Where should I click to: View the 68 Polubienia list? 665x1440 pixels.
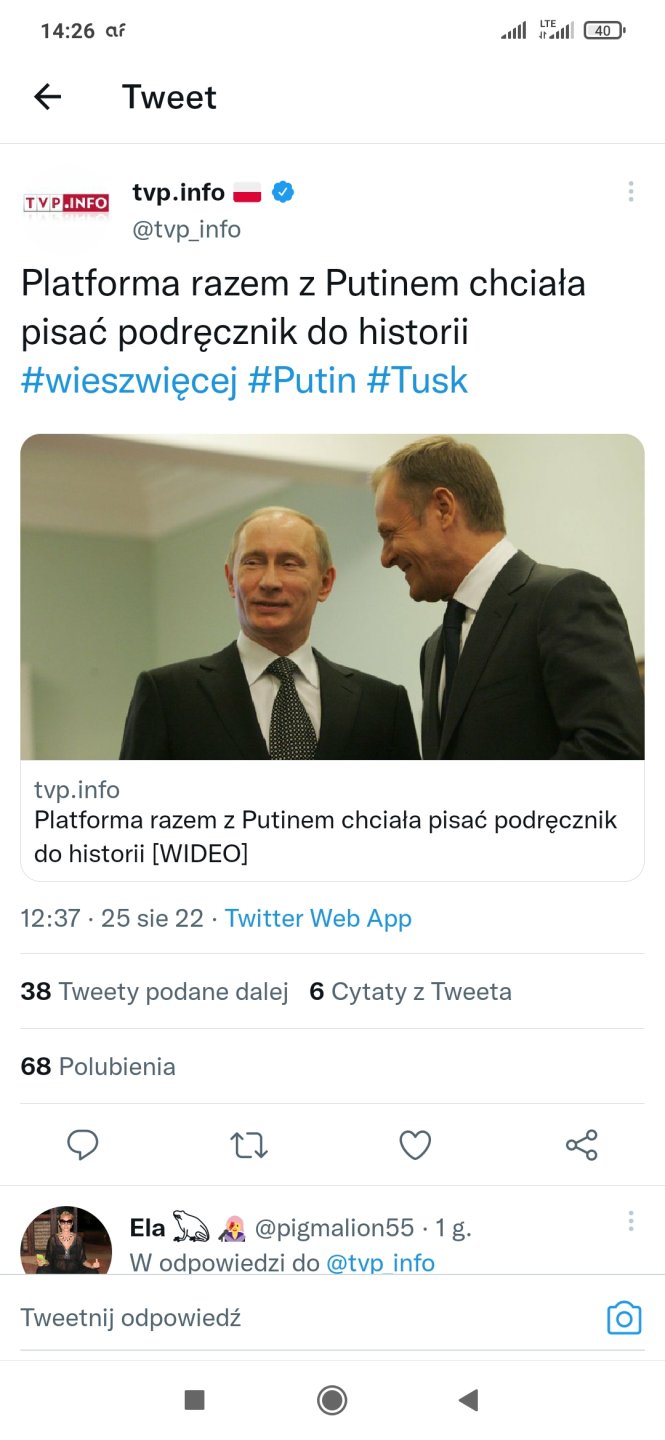(98, 1067)
